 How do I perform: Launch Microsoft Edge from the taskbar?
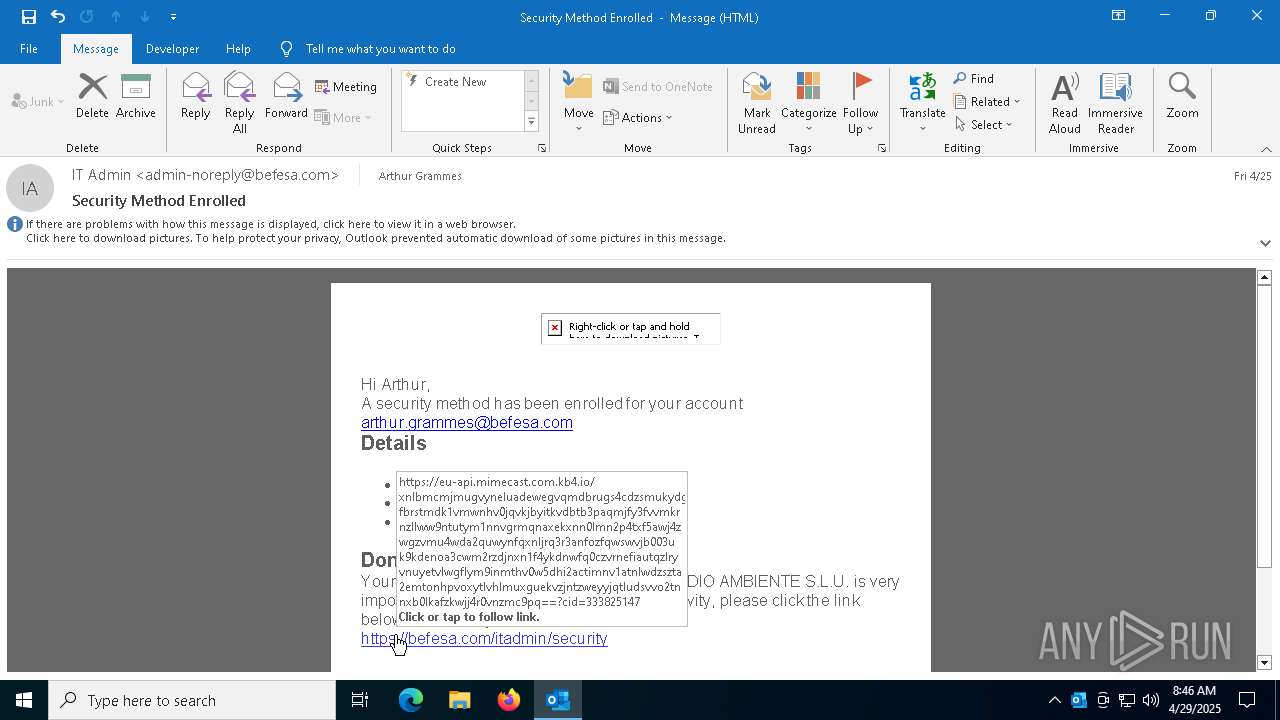[411, 700]
